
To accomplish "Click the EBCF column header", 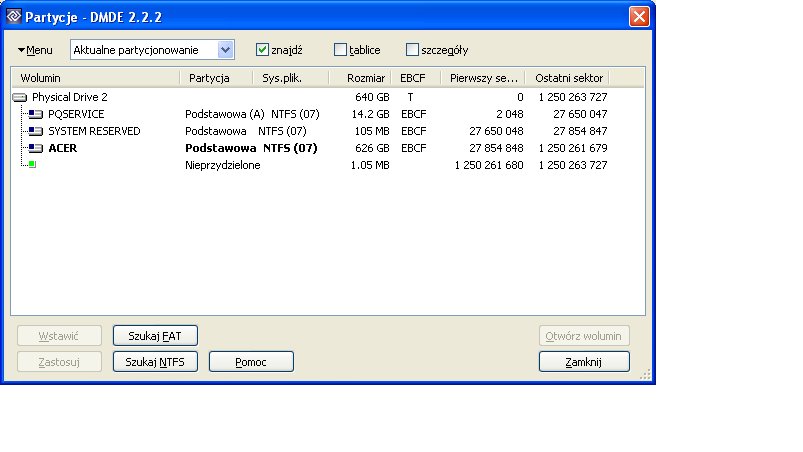I will 416,78.
